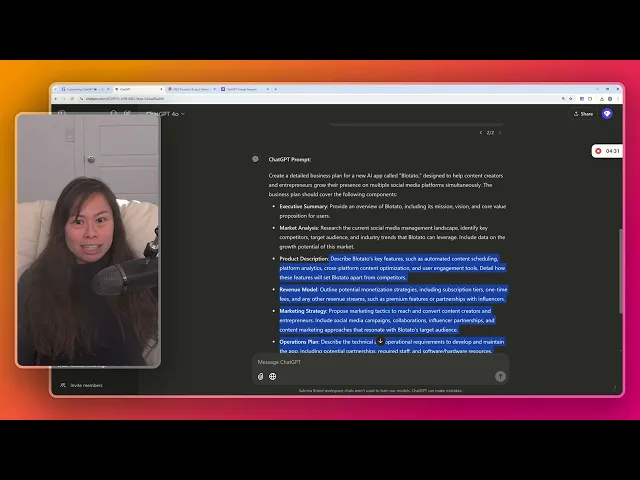Click the zoom magnifier icon in address bar
The height and width of the screenshot is (480, 640).
(563, 99)
